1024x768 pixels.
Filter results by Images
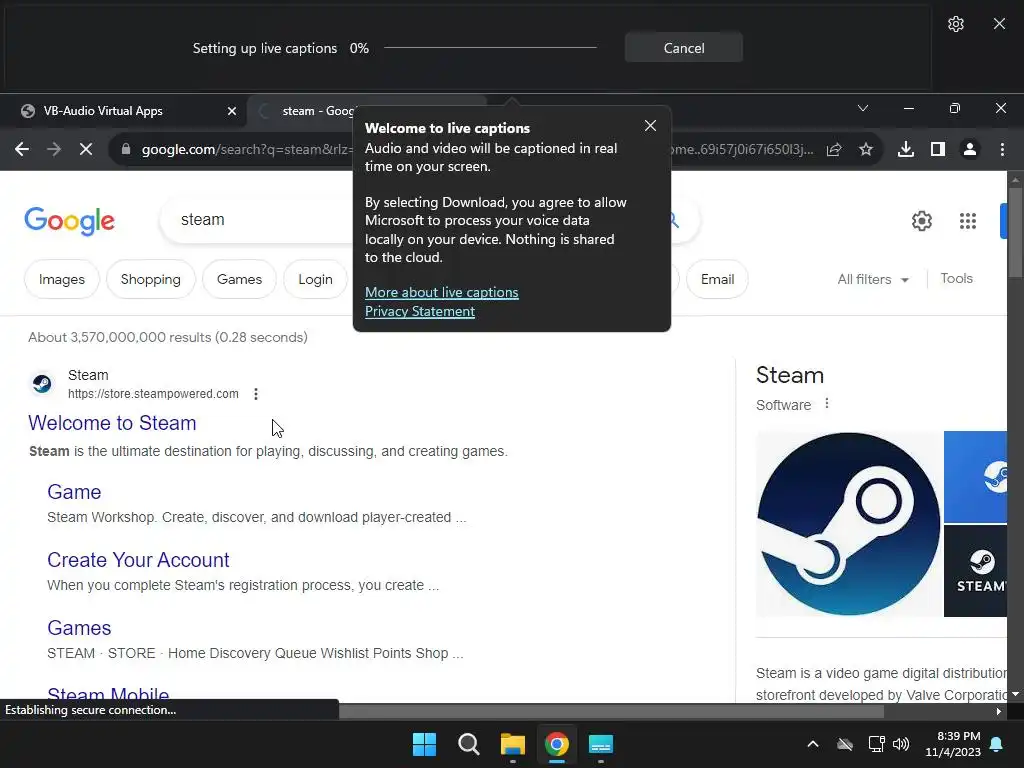[x=61, y=280]
